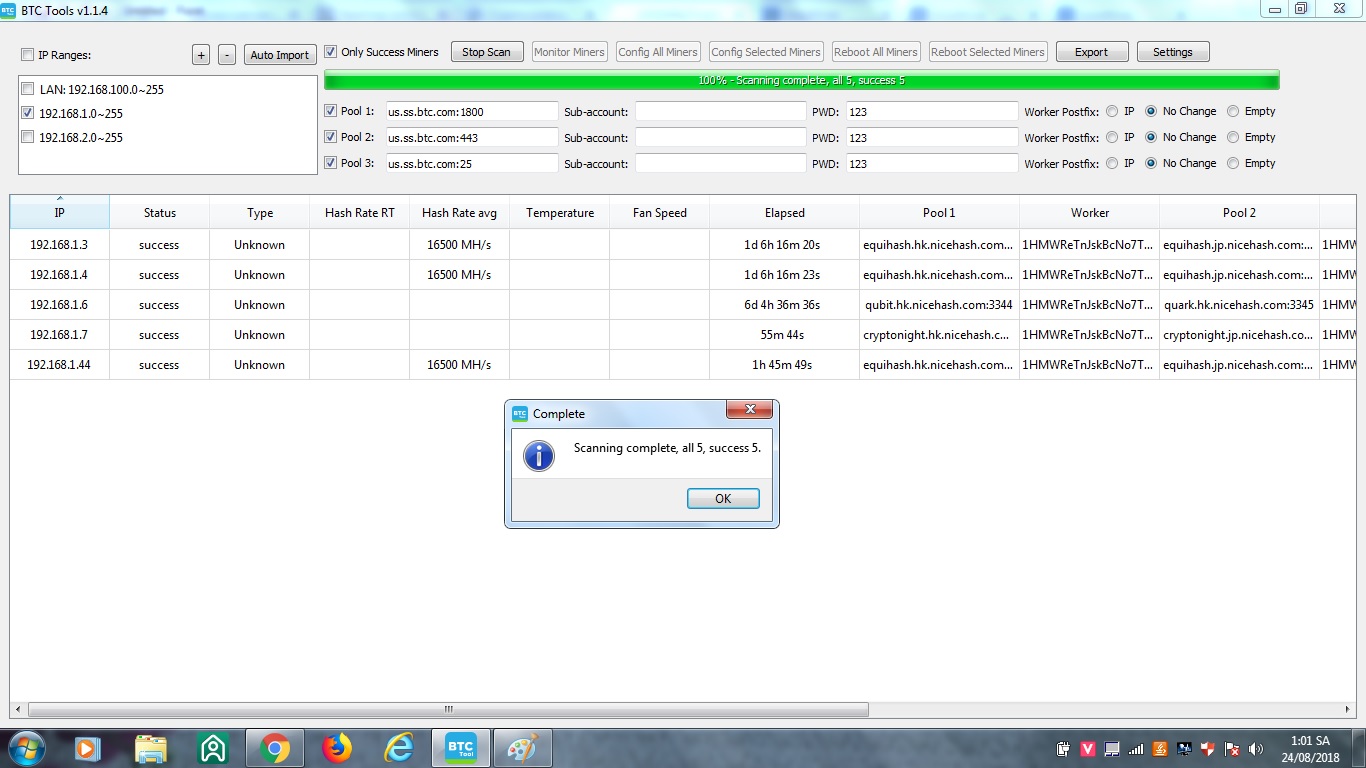1366x768 pixels.
Task: Click the Pool 2 Sub-account input field
Action: pos(720,137)
